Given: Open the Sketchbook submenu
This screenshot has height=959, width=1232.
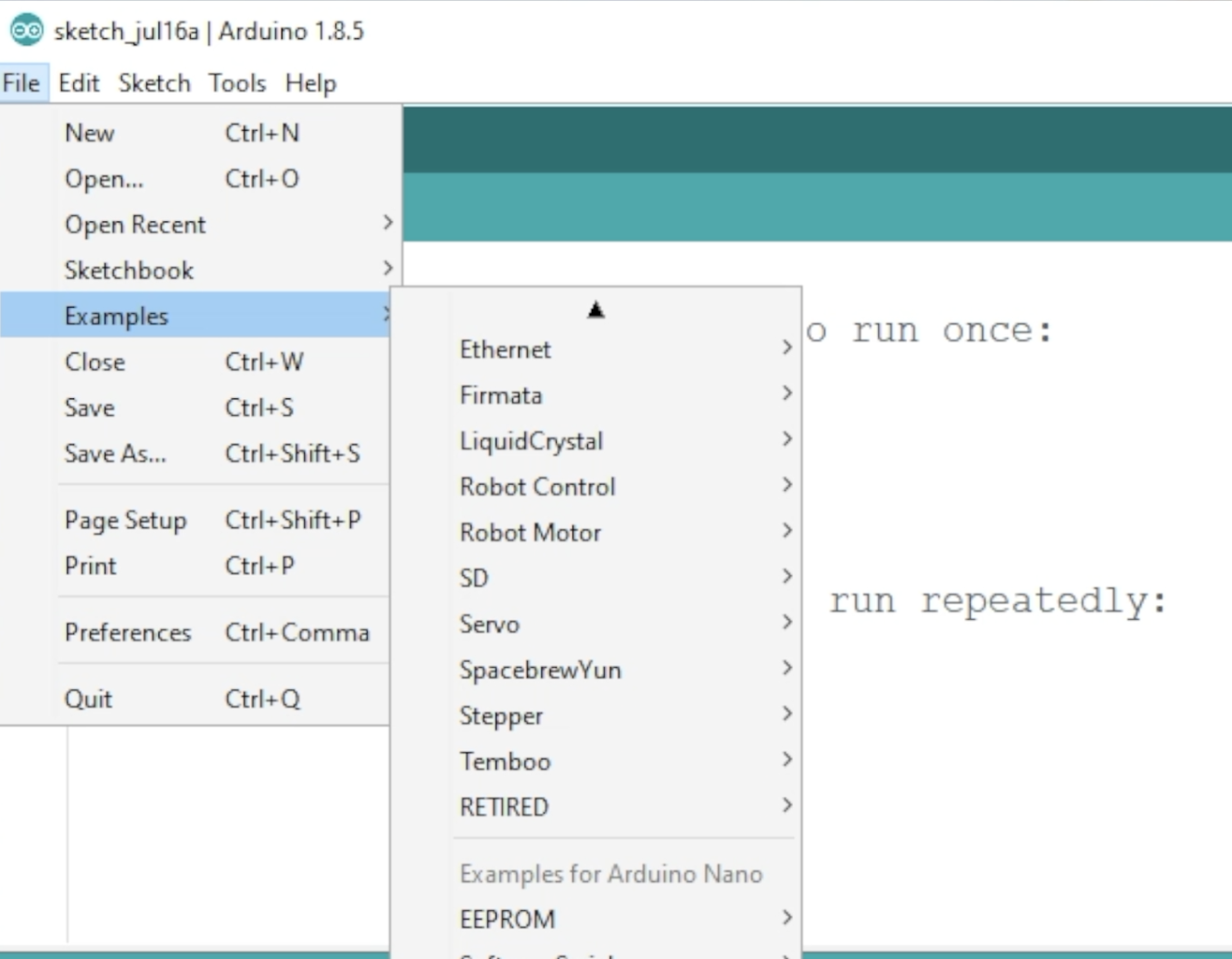Looking at the screenshot, I should pyautogui.click(x=129, y=271).
